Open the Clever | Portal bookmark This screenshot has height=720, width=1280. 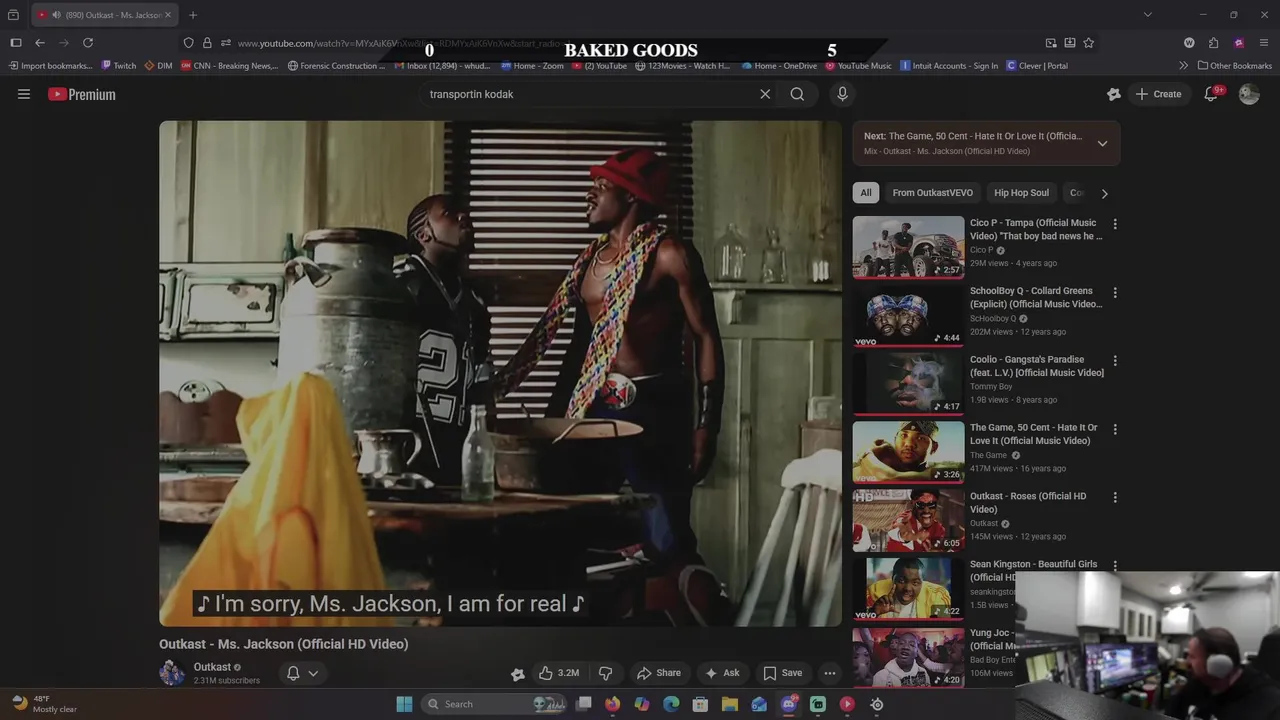pos(1037,66)
